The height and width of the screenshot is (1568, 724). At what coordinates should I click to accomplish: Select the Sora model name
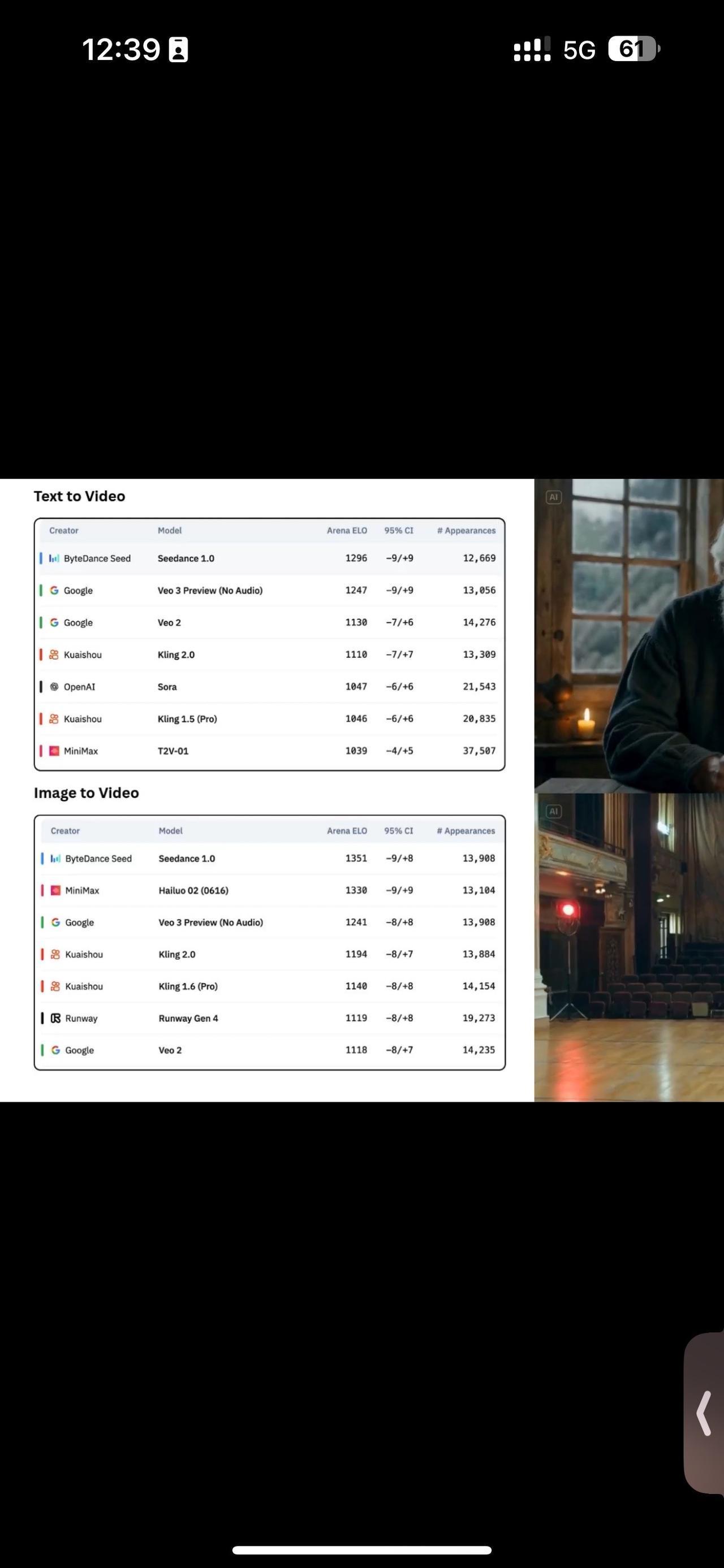tap(167, 687)
